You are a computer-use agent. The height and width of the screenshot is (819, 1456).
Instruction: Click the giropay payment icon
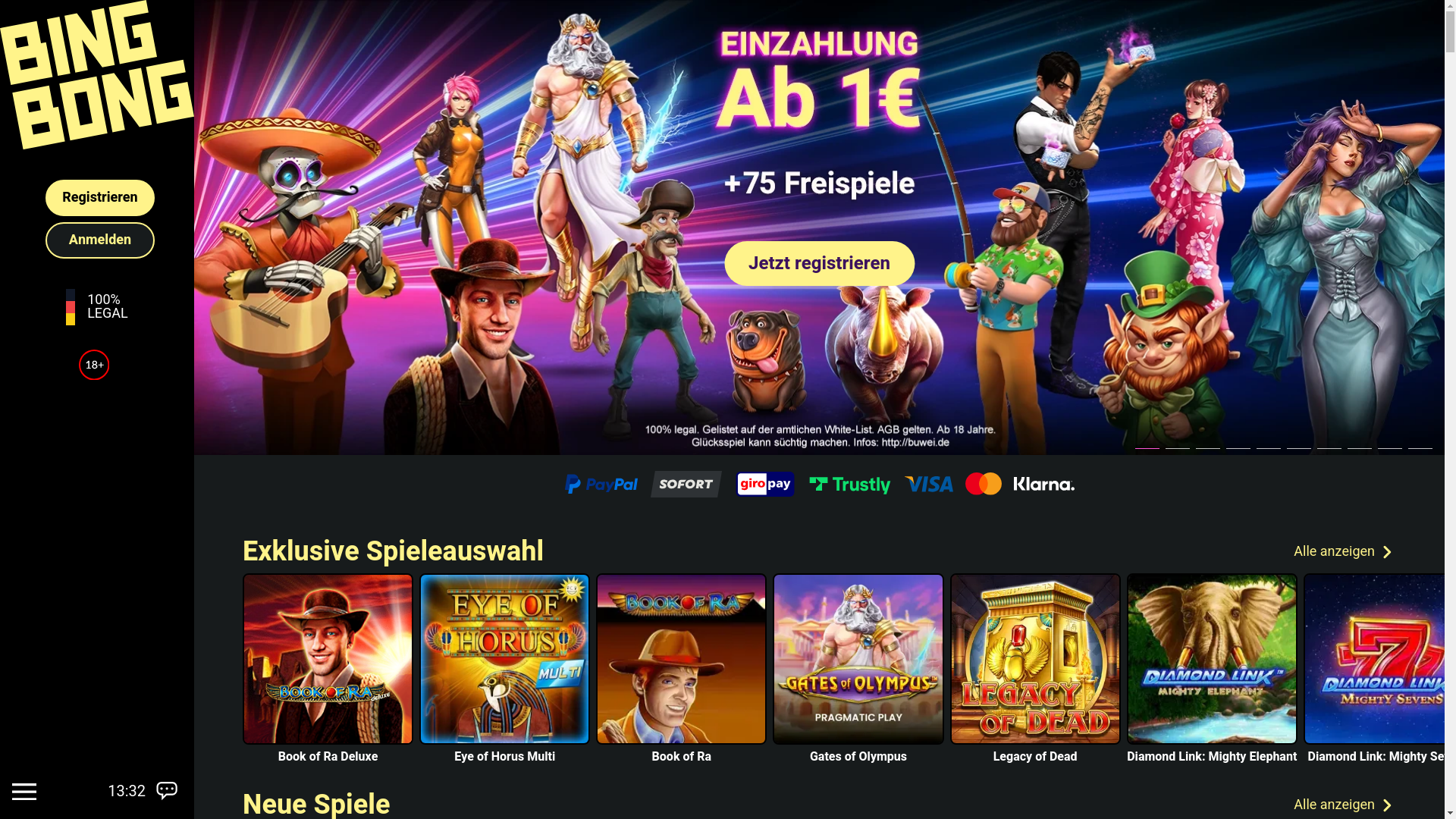click(x=765, y=484)
